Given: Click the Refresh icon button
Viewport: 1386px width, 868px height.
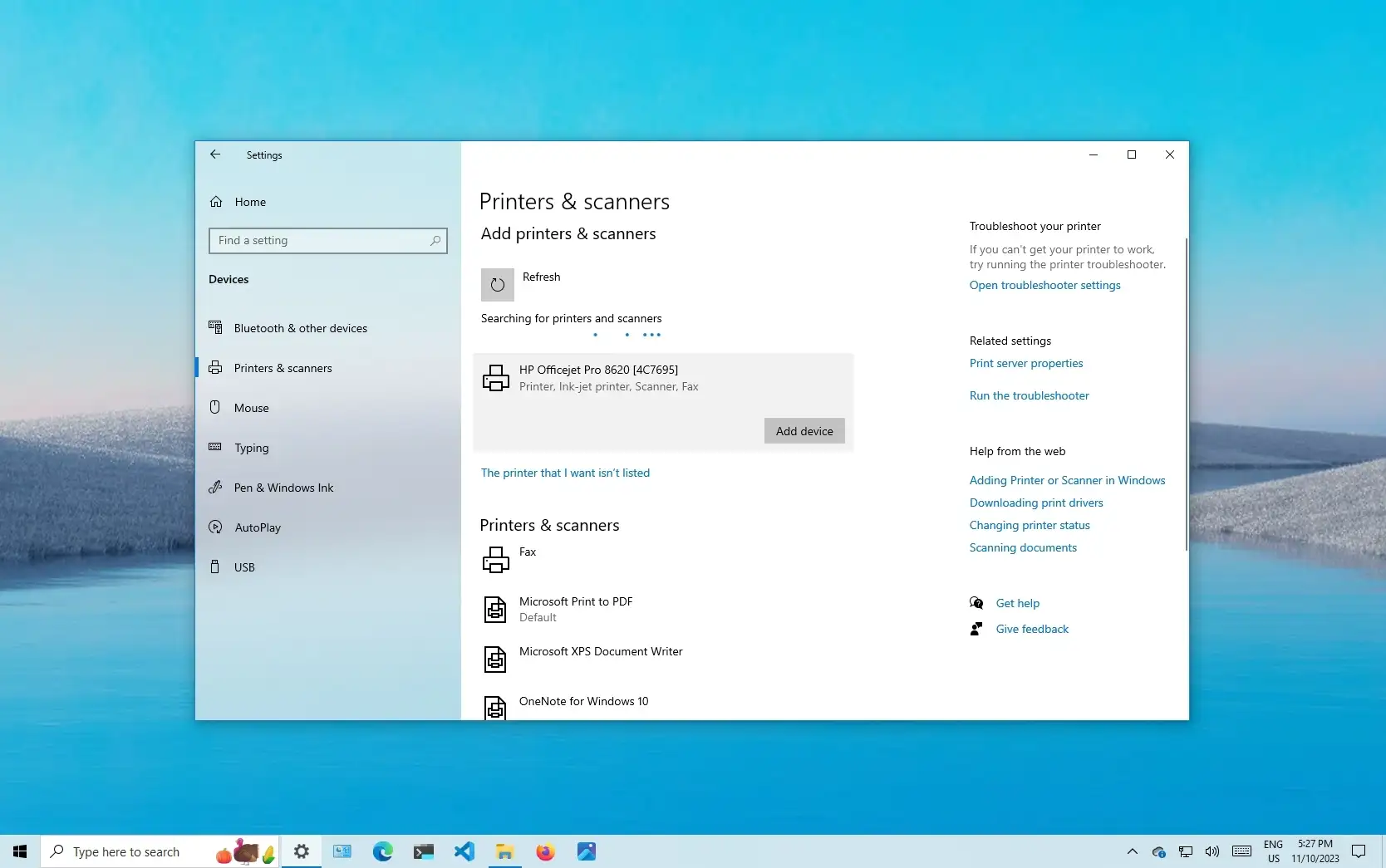Looking at the screenshot, I should click(497, 285).
